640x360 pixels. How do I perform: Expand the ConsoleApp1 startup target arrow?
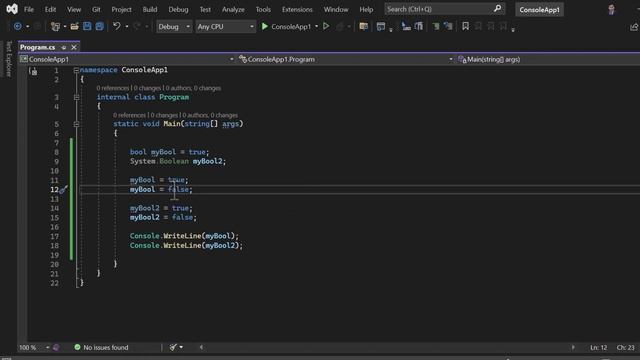coord(316,27)
